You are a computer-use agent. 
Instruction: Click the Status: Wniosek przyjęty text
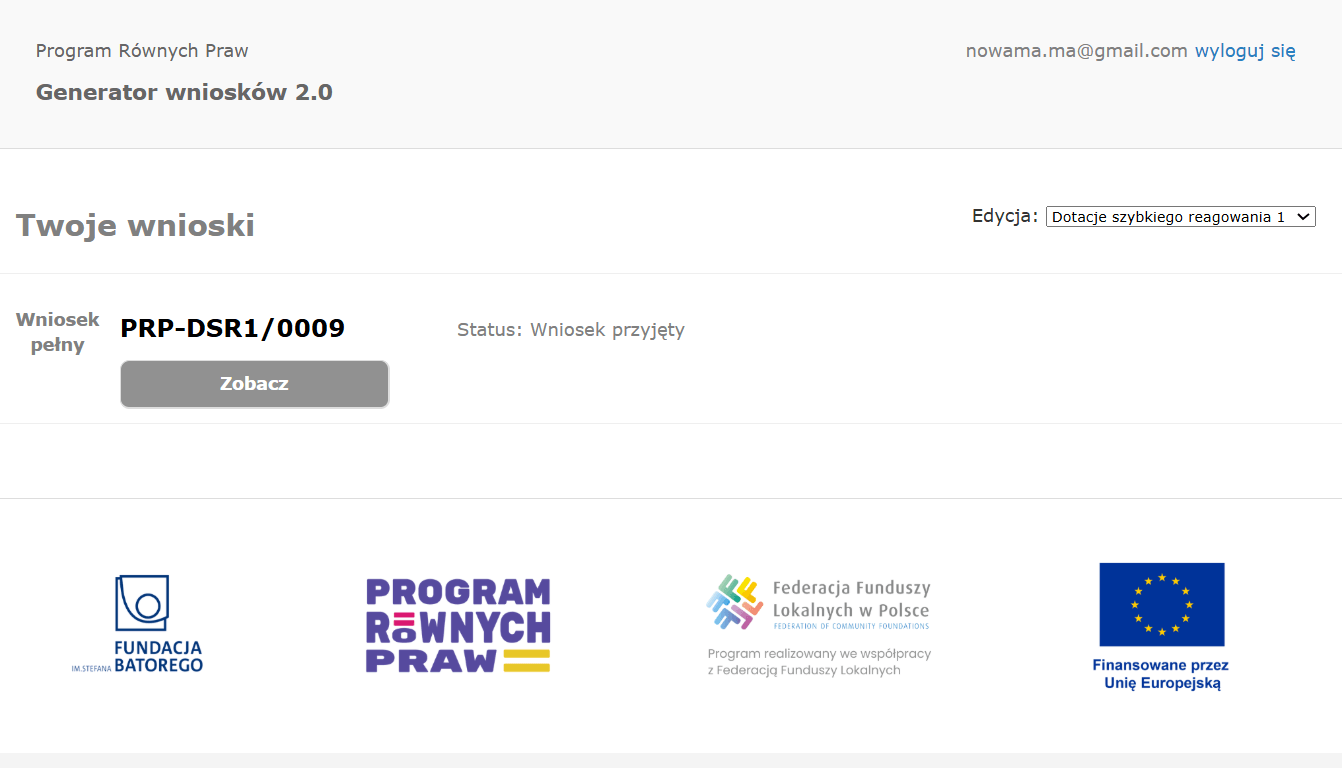pos(570,330)
